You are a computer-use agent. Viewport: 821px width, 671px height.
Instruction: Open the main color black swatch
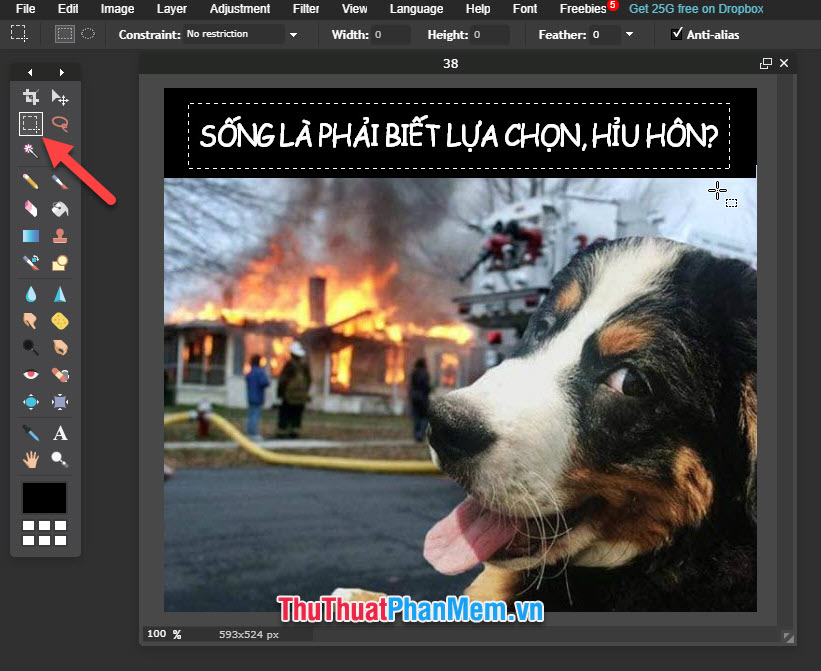(45, 498)
